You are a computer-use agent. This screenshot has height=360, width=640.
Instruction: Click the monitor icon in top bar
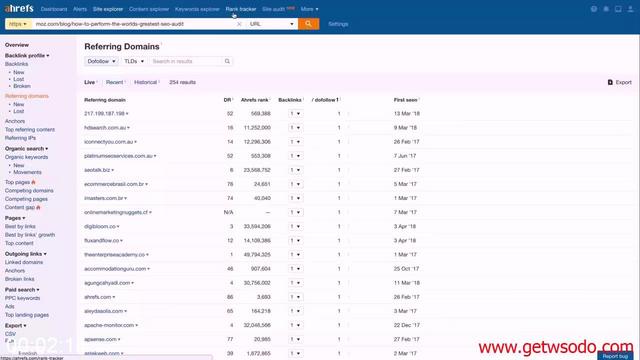(x=618, y=9)
